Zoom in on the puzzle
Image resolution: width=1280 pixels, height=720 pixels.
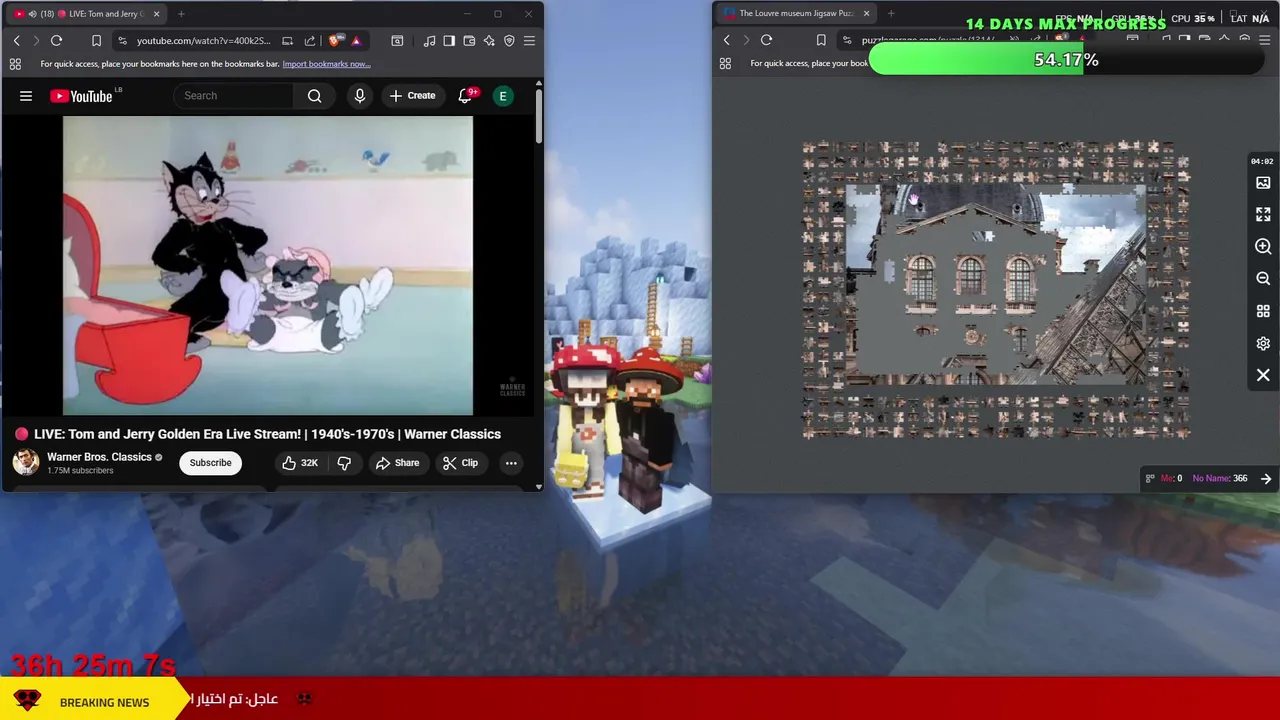(1263, 247)
